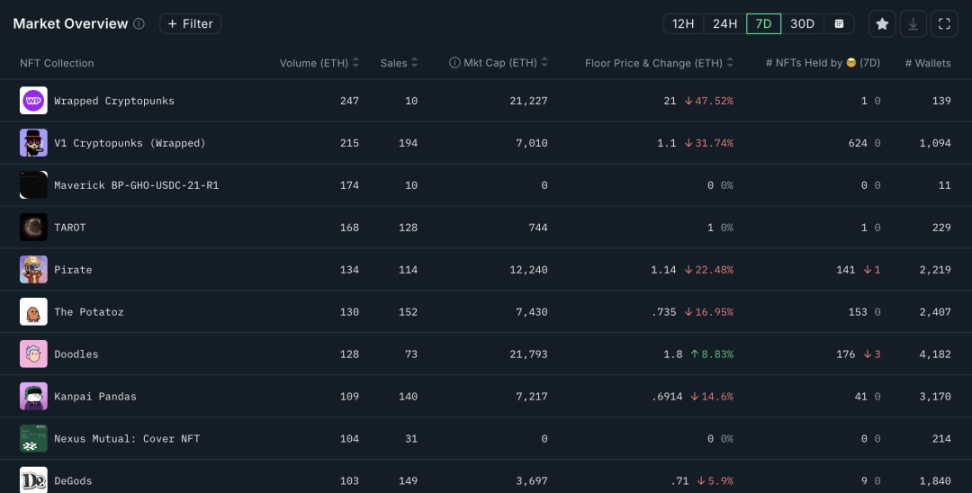Click The Potatoz wallets count 2,407
The height and width of the screenshot is (493, 972).
coord(935,311)
